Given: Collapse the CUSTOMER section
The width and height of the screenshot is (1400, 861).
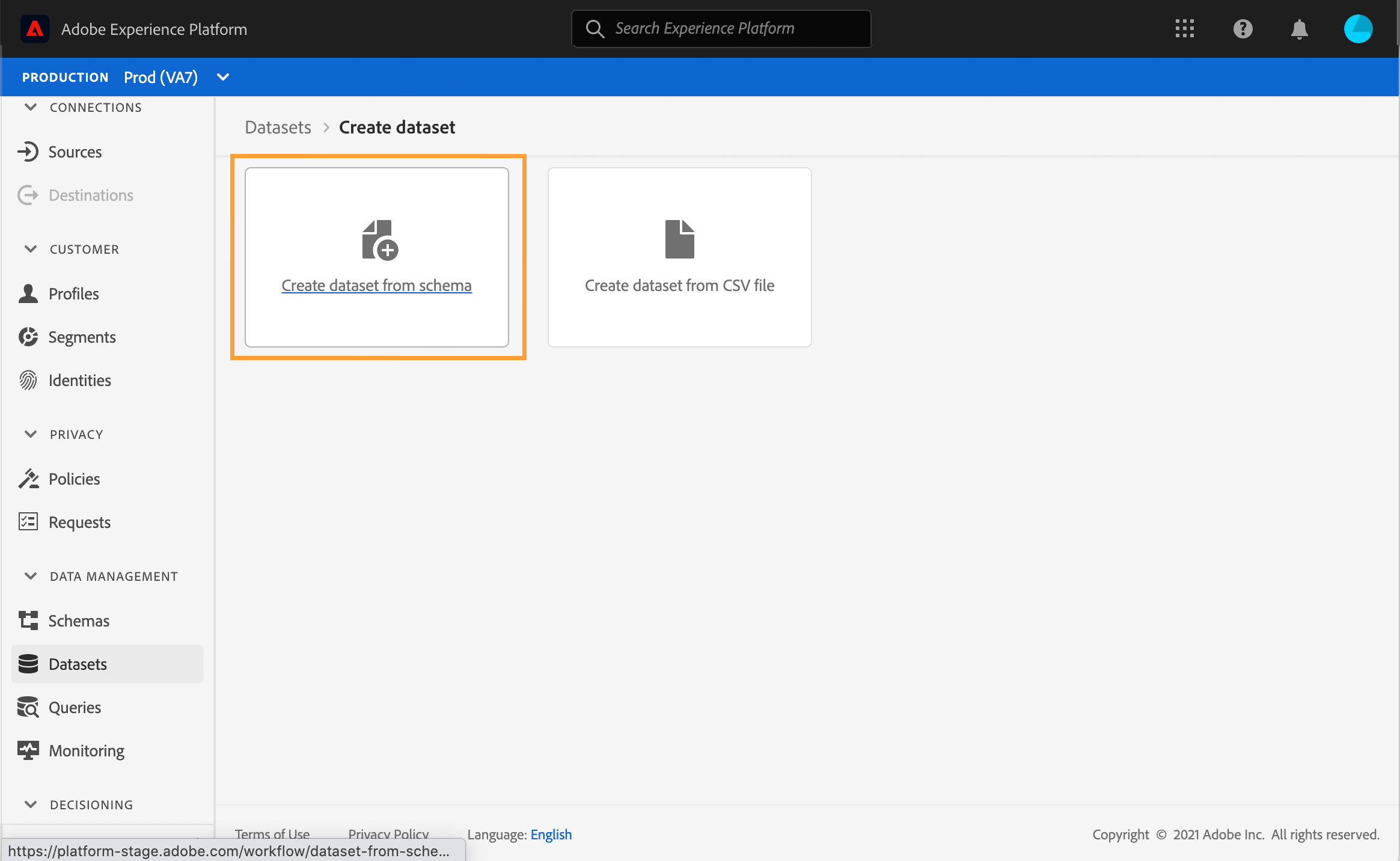Looking at the screenshot, I should (31, 249).
